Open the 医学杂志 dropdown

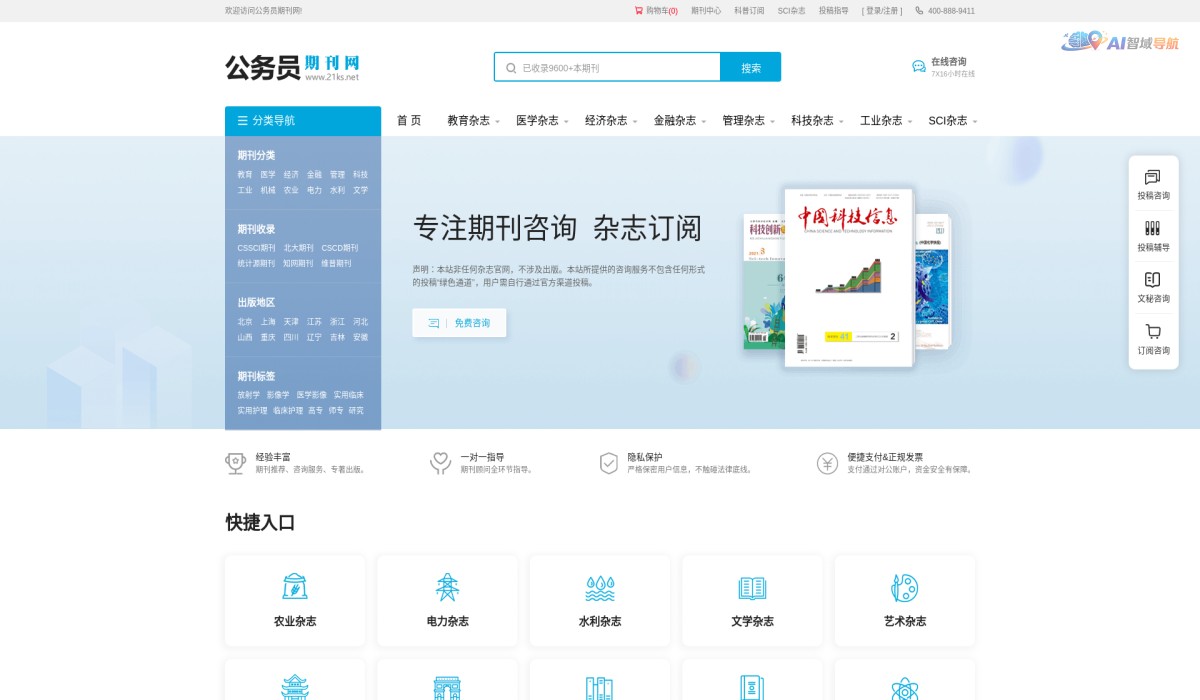click(537, 119)
